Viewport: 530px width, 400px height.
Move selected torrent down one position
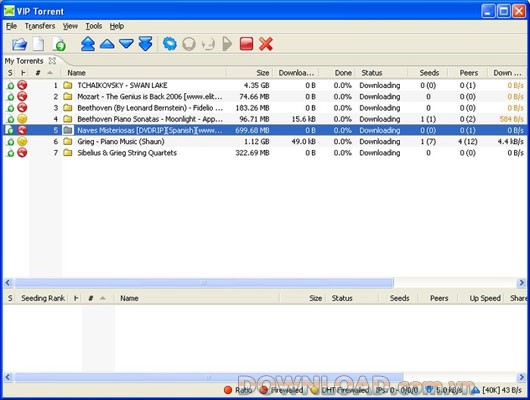click(126, 44)
